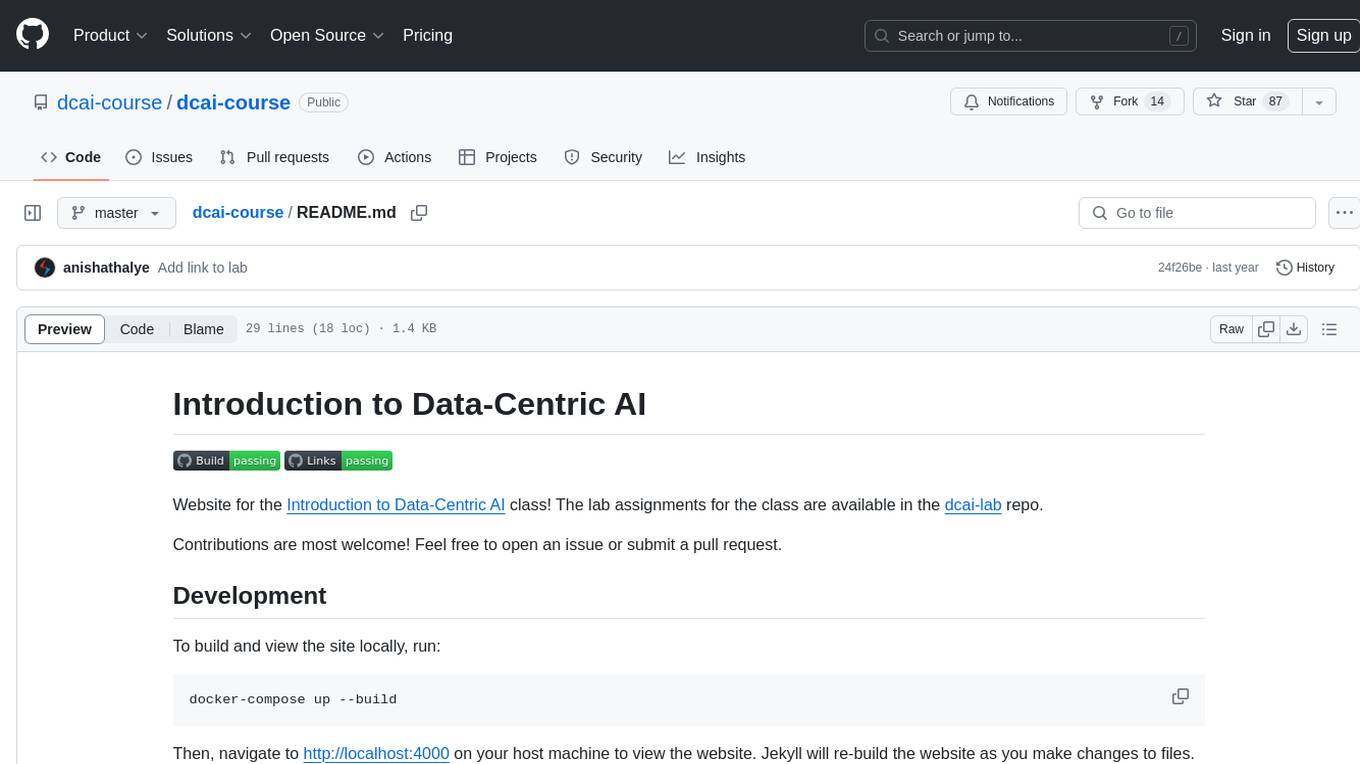Open the Introduction to Data-Centric AI link
The width and height of the screenshot is (1360, 764).
point(396,505)
